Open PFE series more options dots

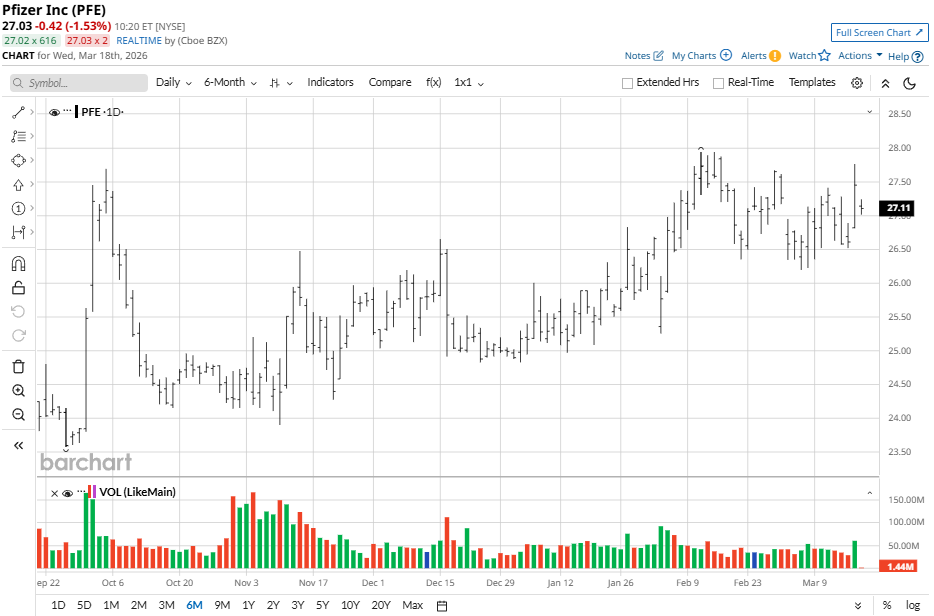(x=67, y=111)
